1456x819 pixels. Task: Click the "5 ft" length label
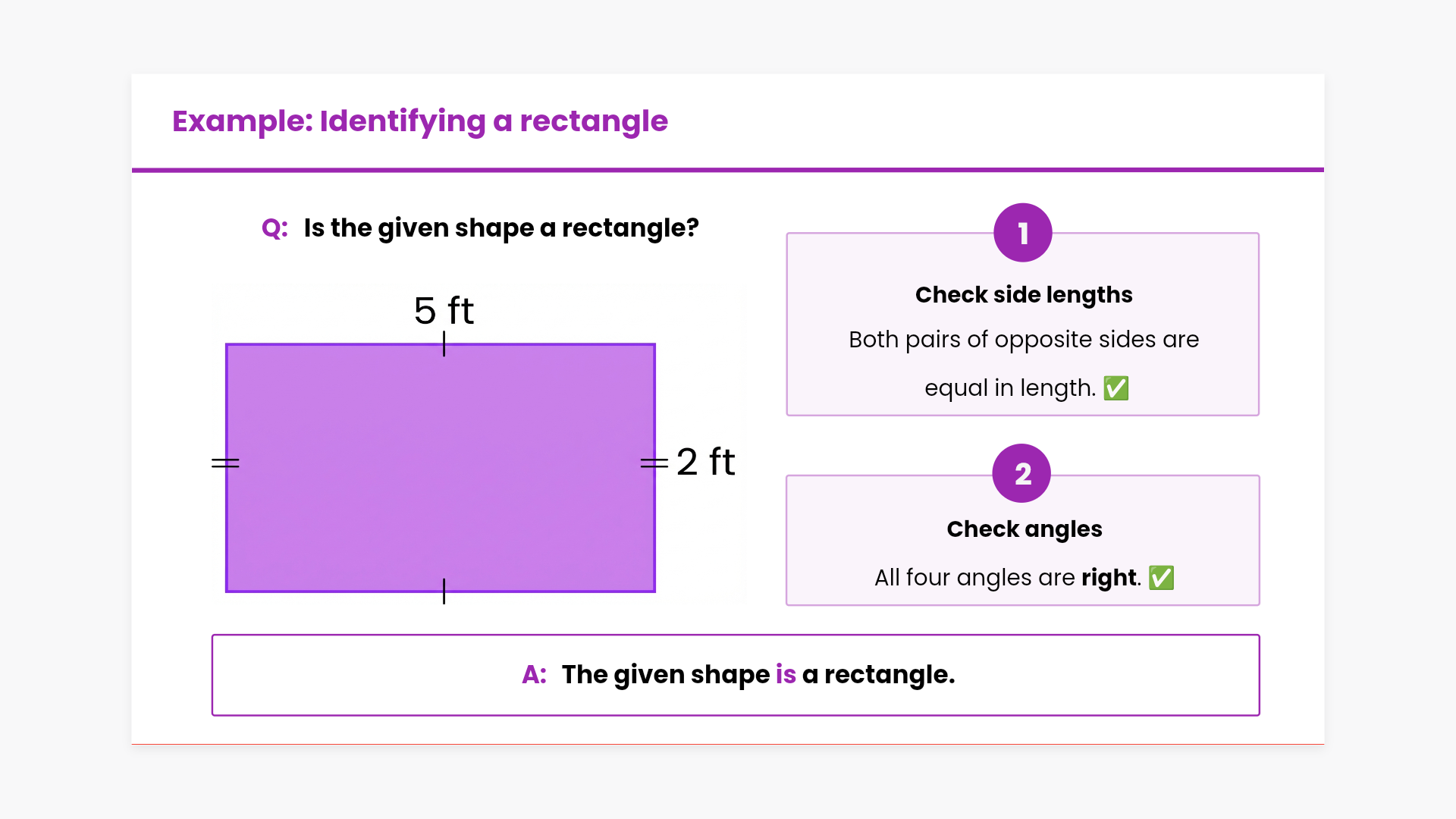point(444,311)
